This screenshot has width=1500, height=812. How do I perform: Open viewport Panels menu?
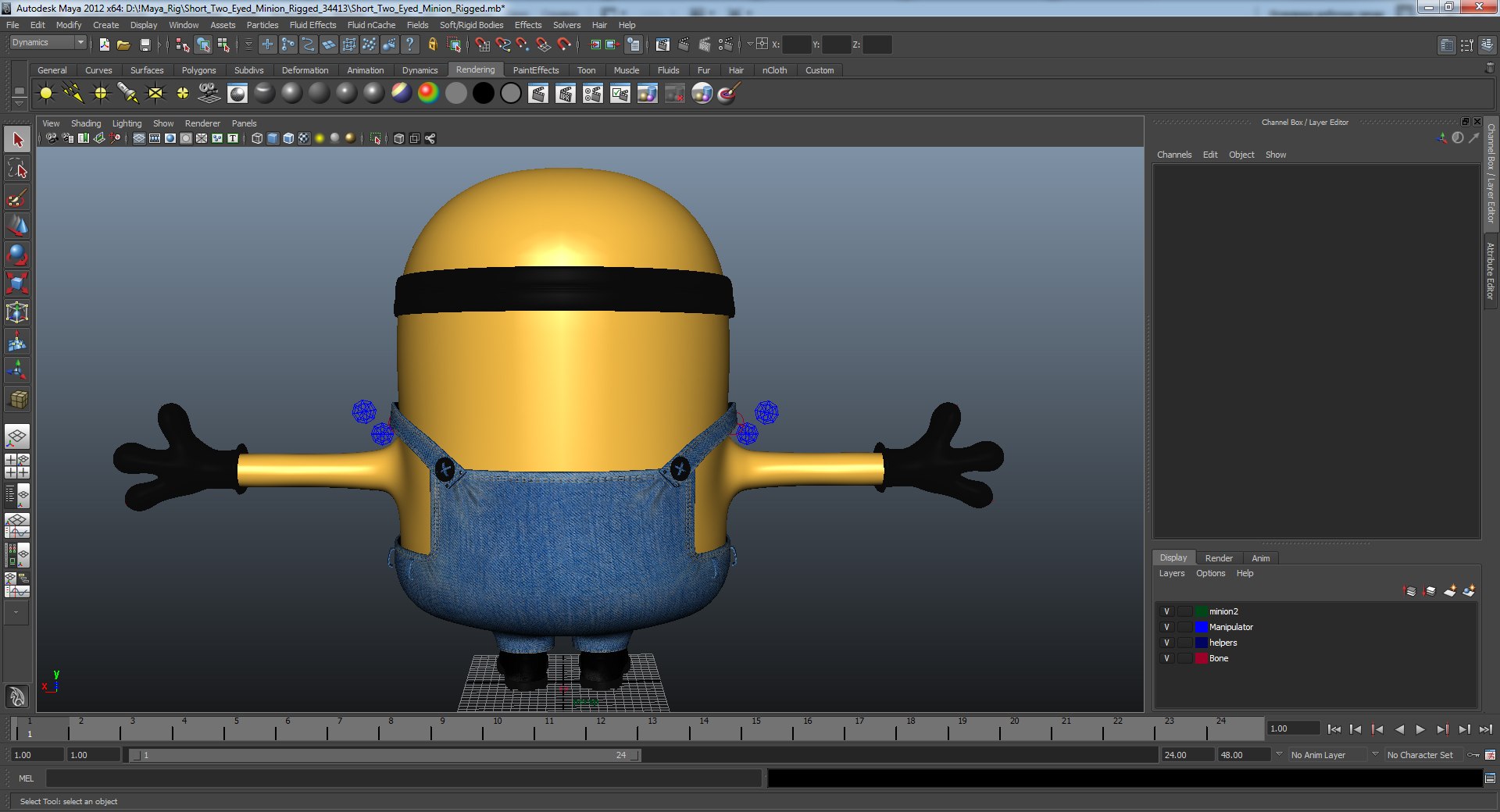pos(244,123)
